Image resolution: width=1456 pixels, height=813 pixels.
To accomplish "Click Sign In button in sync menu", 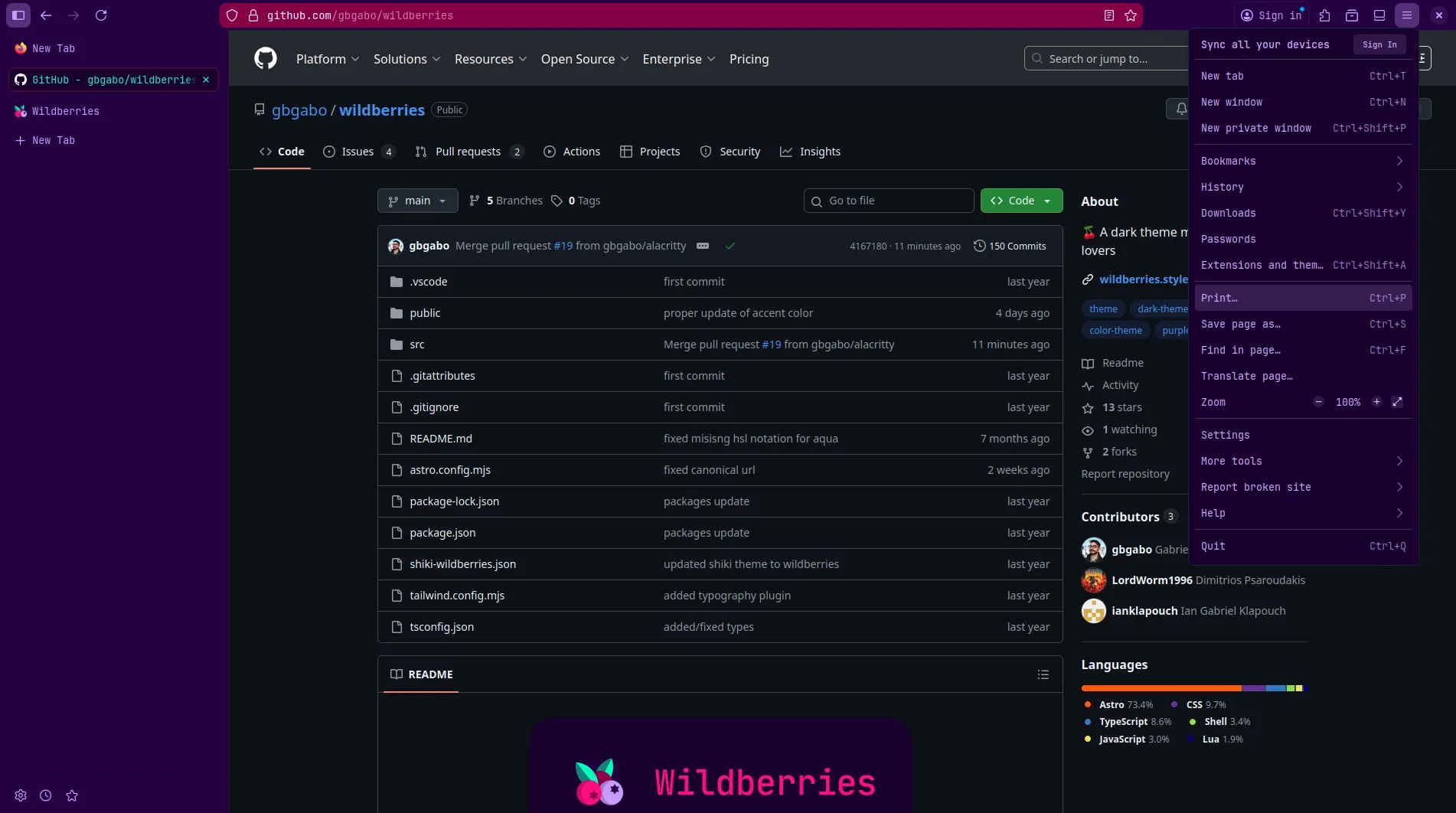I will [x=1379, y=44].
